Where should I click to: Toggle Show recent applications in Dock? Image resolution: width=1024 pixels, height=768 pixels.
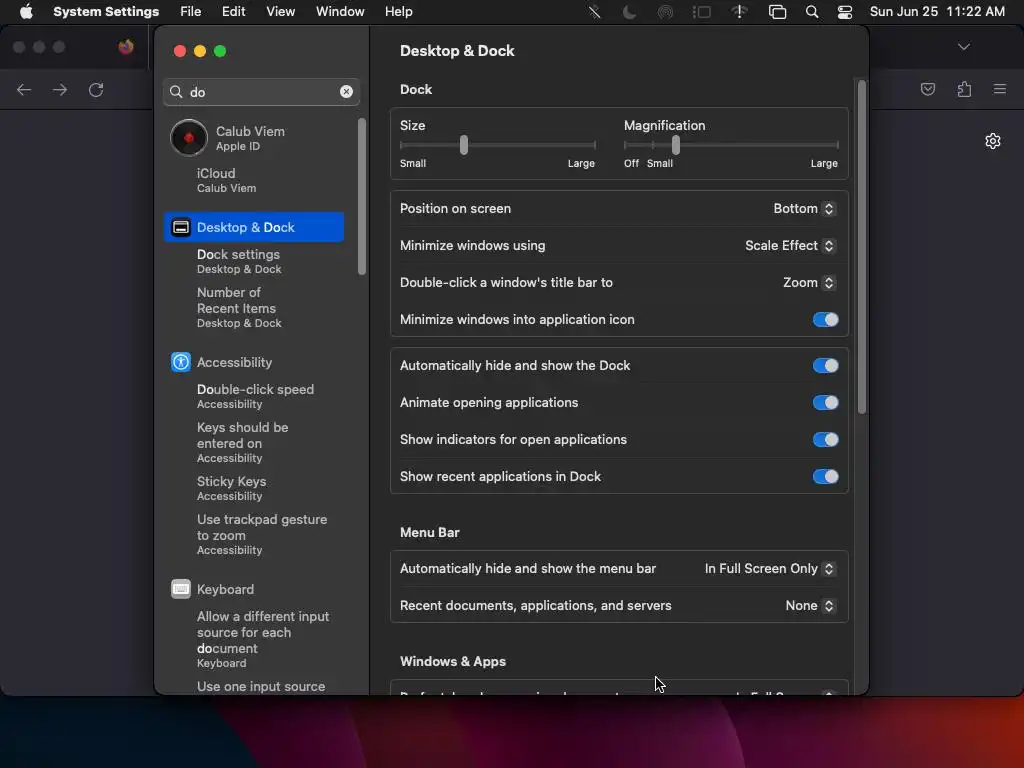coord(825,476)
